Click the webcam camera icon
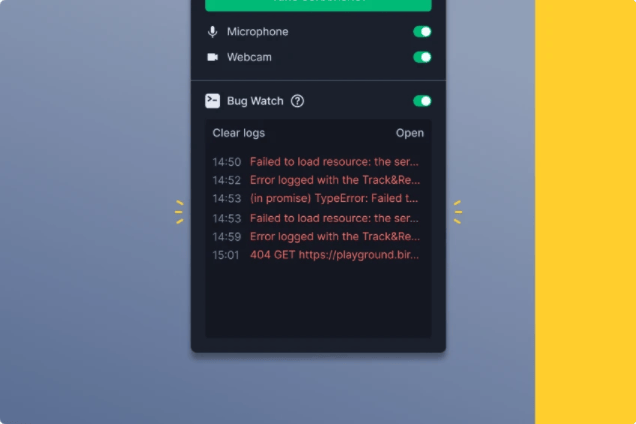The image size is (636, 424). point(213,57)
